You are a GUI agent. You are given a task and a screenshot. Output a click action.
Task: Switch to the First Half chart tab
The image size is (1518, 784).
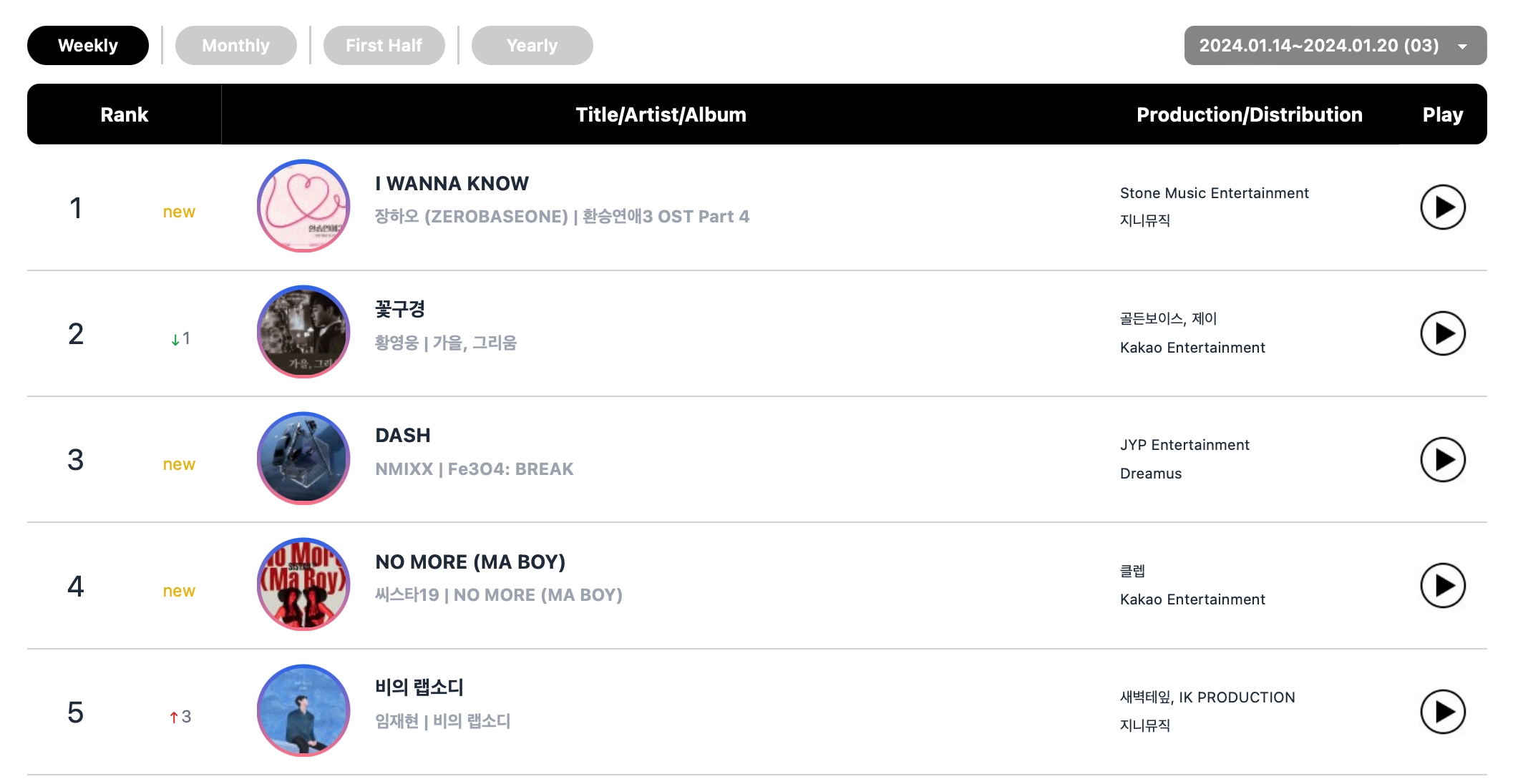384,46
